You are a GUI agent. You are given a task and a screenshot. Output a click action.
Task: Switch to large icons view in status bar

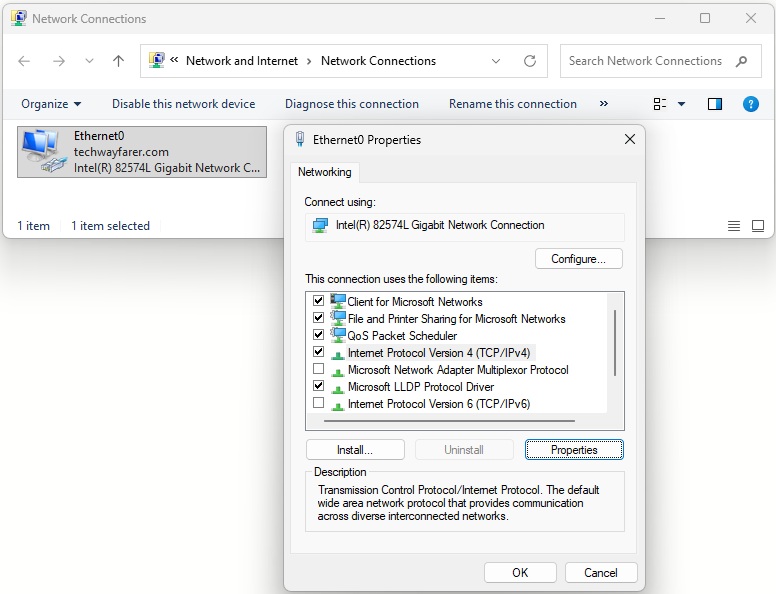tap(758, 226)
